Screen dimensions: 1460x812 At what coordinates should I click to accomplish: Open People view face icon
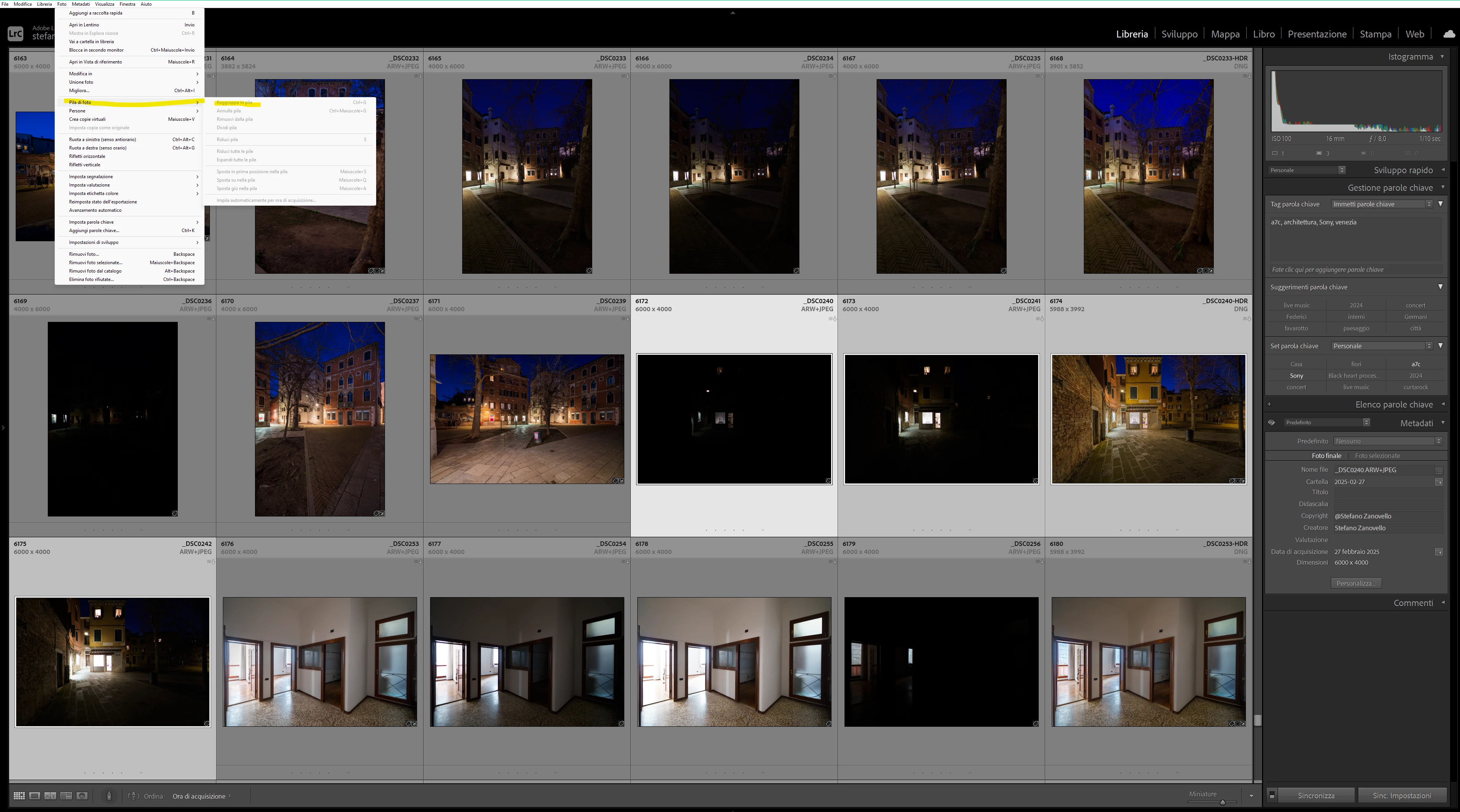[x=81, y=796]
